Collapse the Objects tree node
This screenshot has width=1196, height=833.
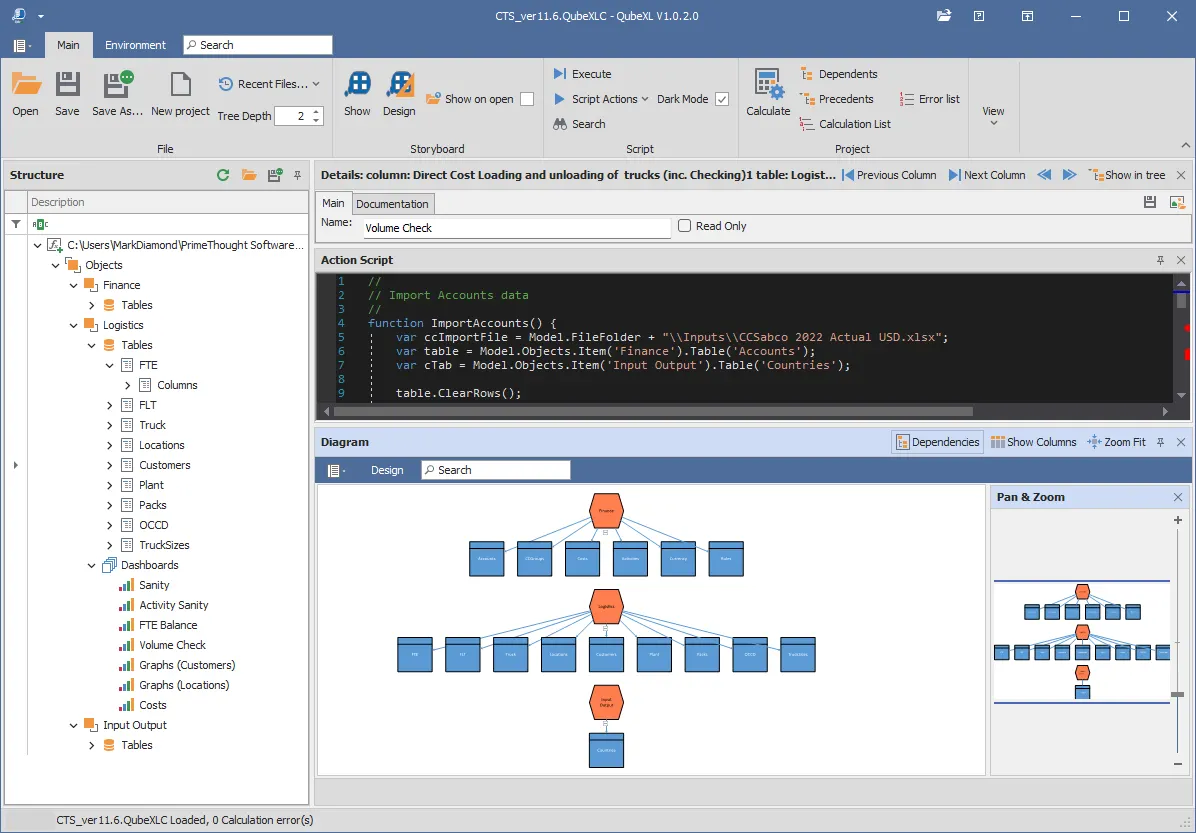(x=56, y=265)
